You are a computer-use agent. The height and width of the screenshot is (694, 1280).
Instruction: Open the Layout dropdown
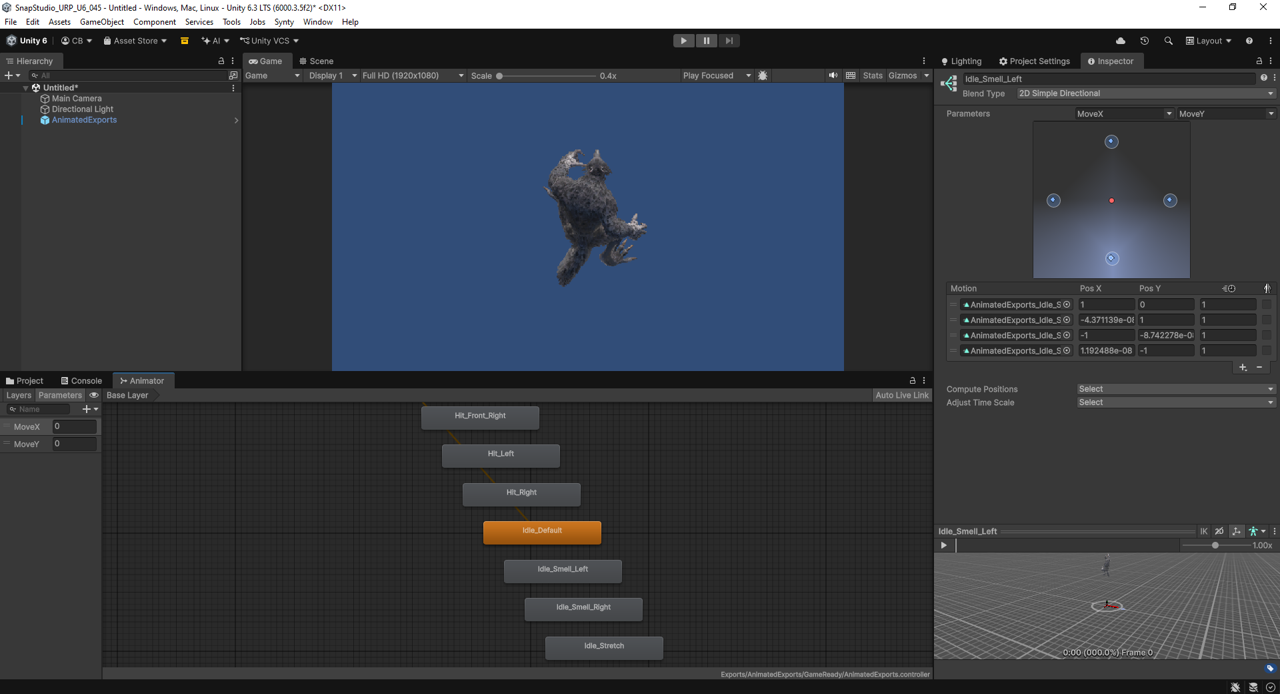[x=1209, y=41]
